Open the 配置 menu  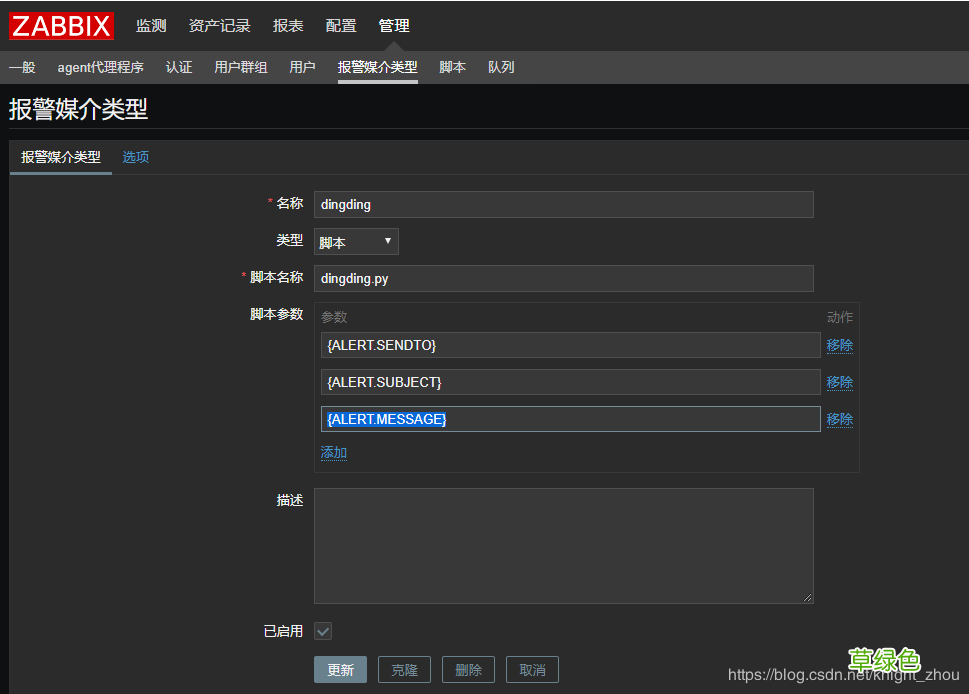tap(340, 25)
